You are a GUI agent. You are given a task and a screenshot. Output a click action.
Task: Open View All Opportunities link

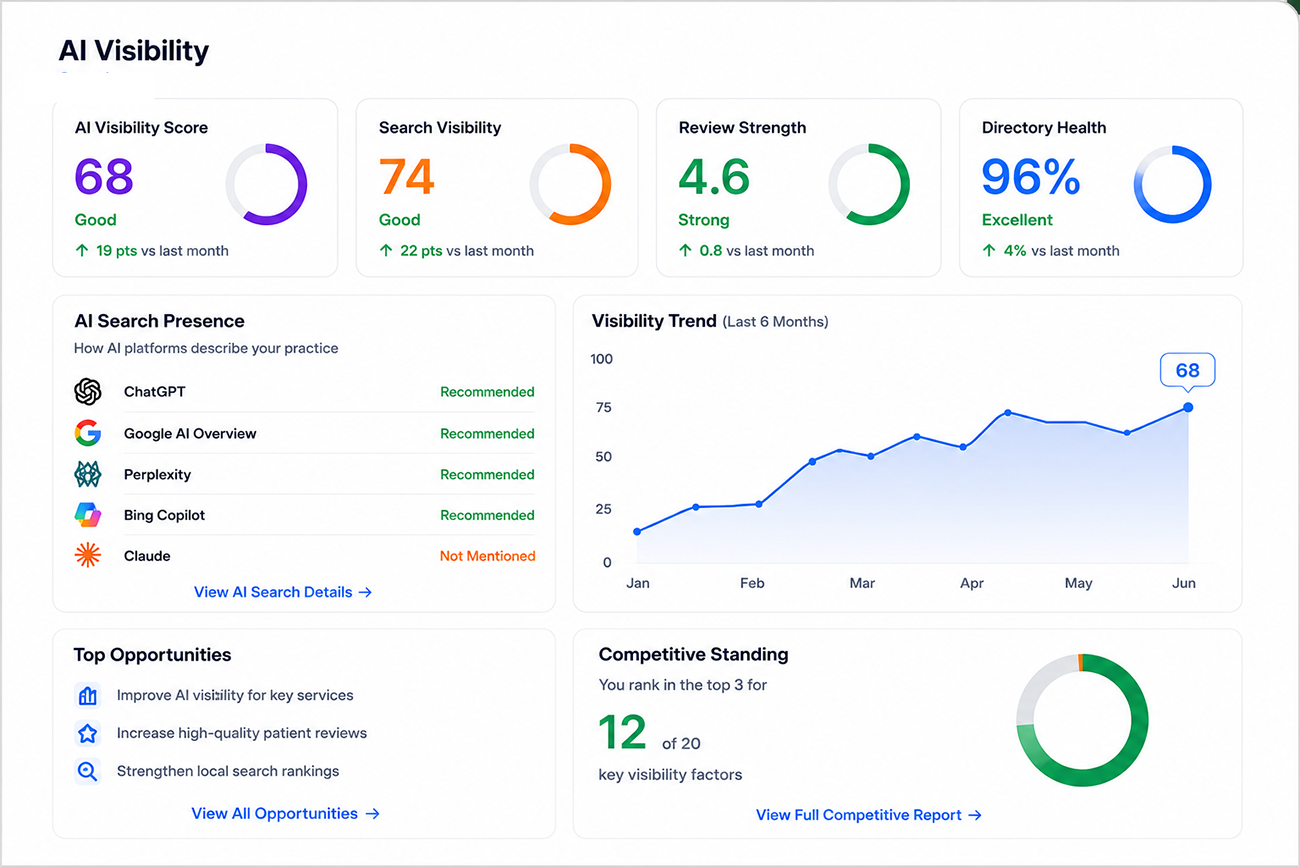coord(286,814)
